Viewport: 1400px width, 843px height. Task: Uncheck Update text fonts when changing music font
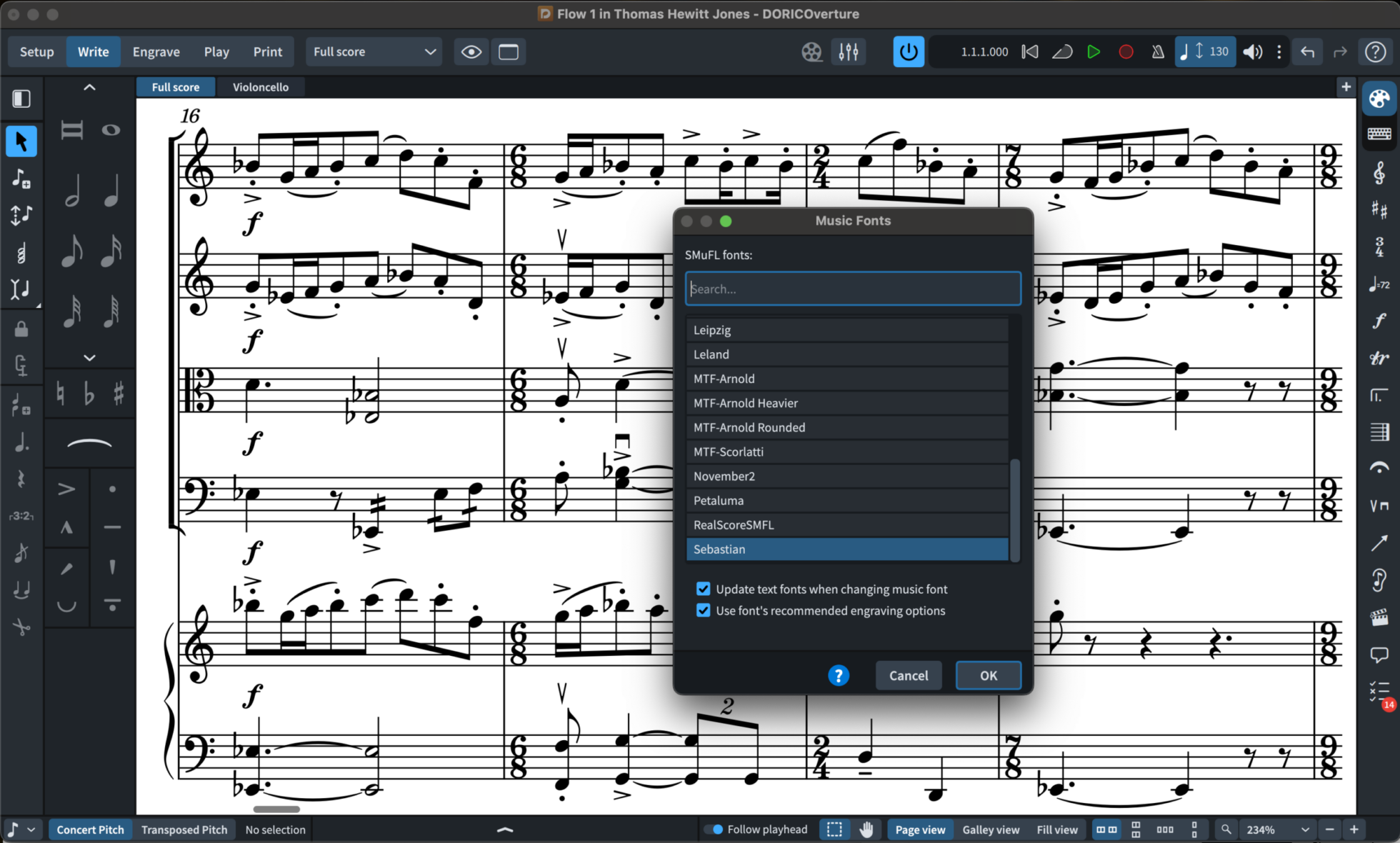tap(703, 589)
